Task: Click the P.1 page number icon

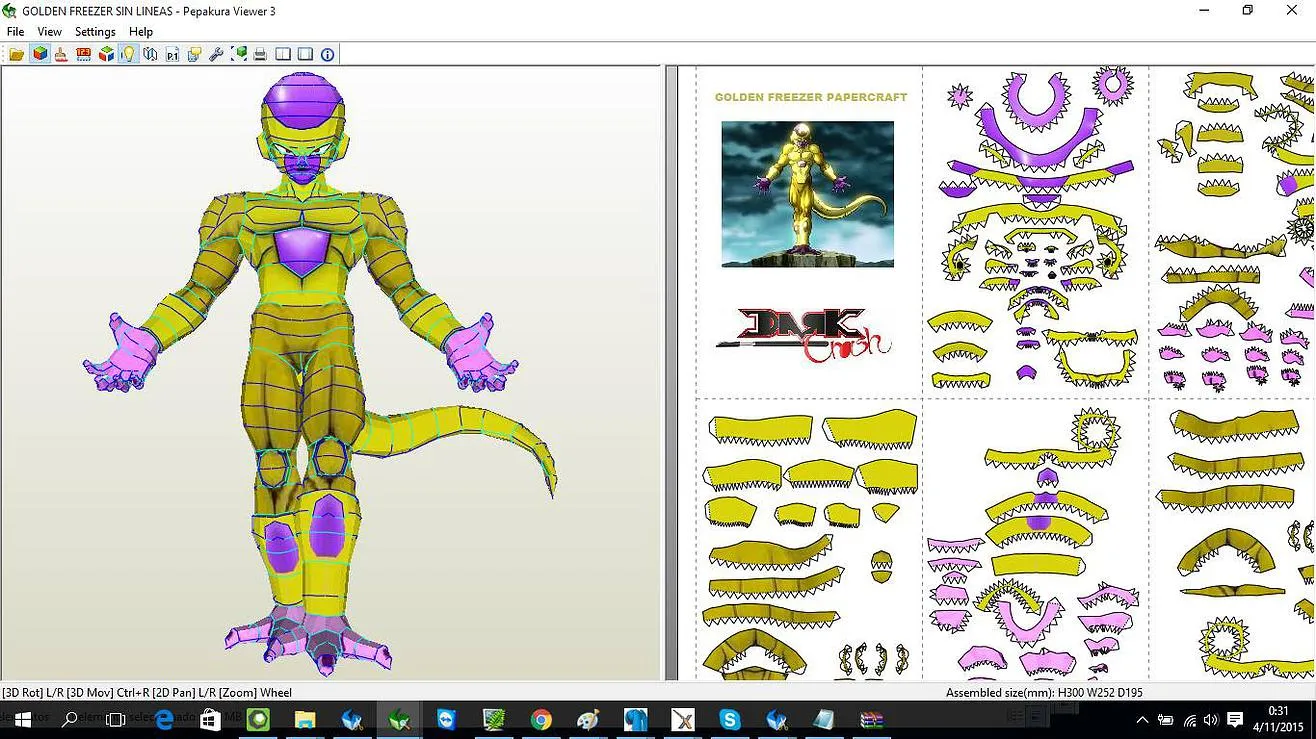Action: click(172, 54)
